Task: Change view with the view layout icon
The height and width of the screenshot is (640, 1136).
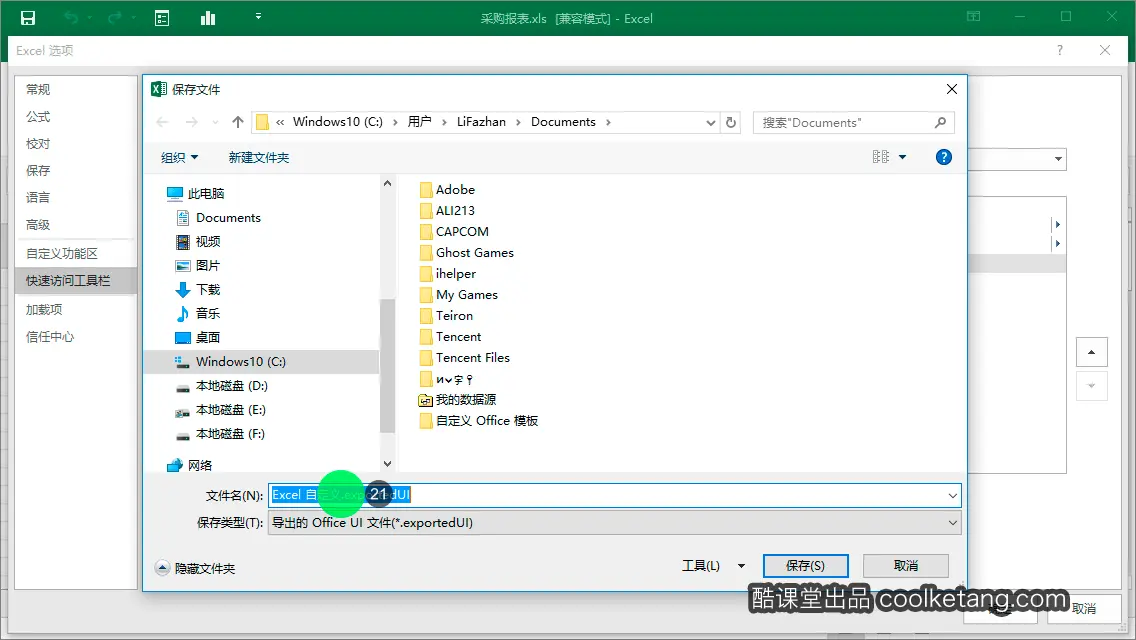Action: point(880,157)
